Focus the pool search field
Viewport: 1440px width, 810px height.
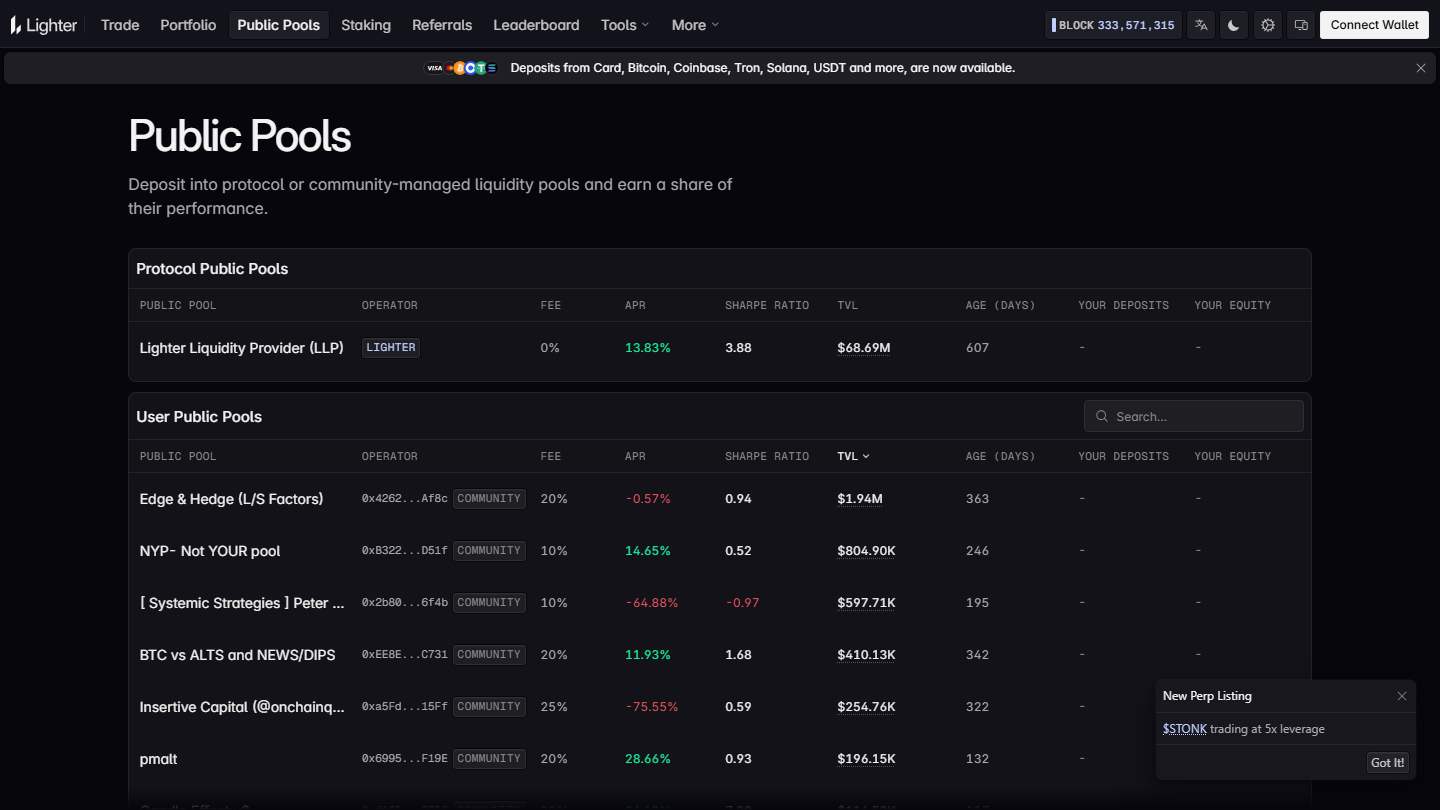point(1194,416)
